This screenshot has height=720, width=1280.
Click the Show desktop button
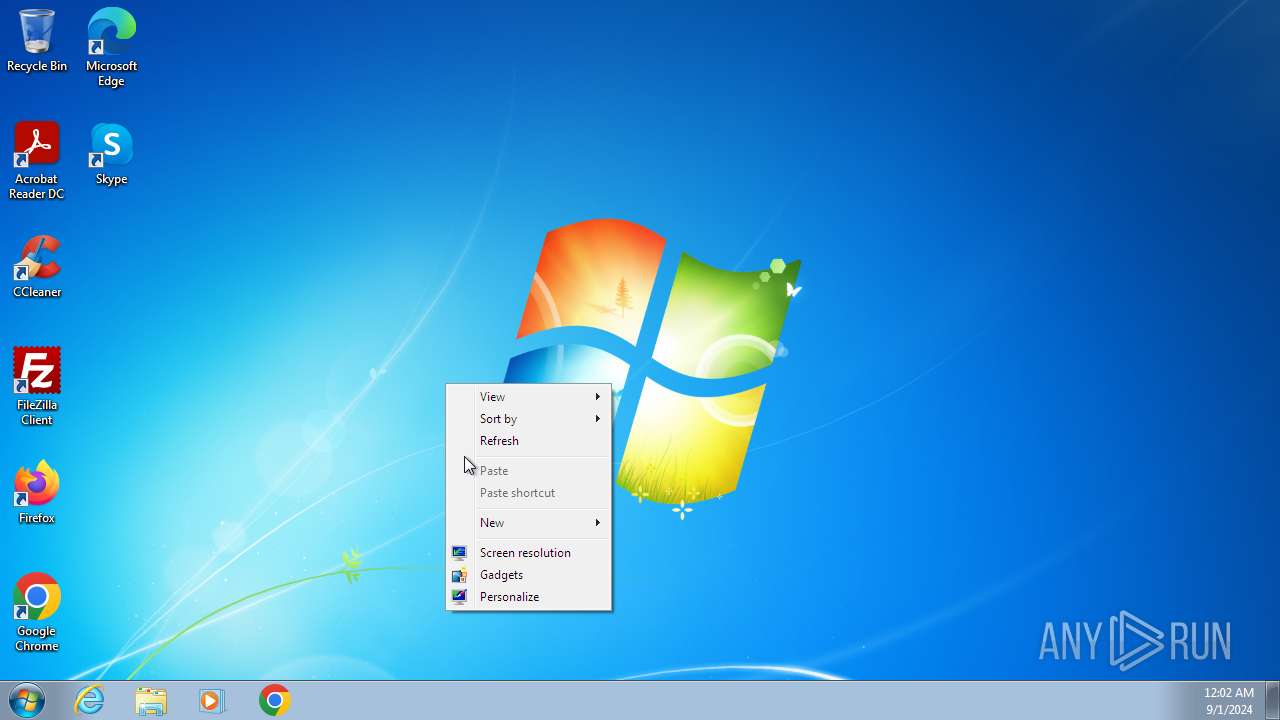(1272, 700)
